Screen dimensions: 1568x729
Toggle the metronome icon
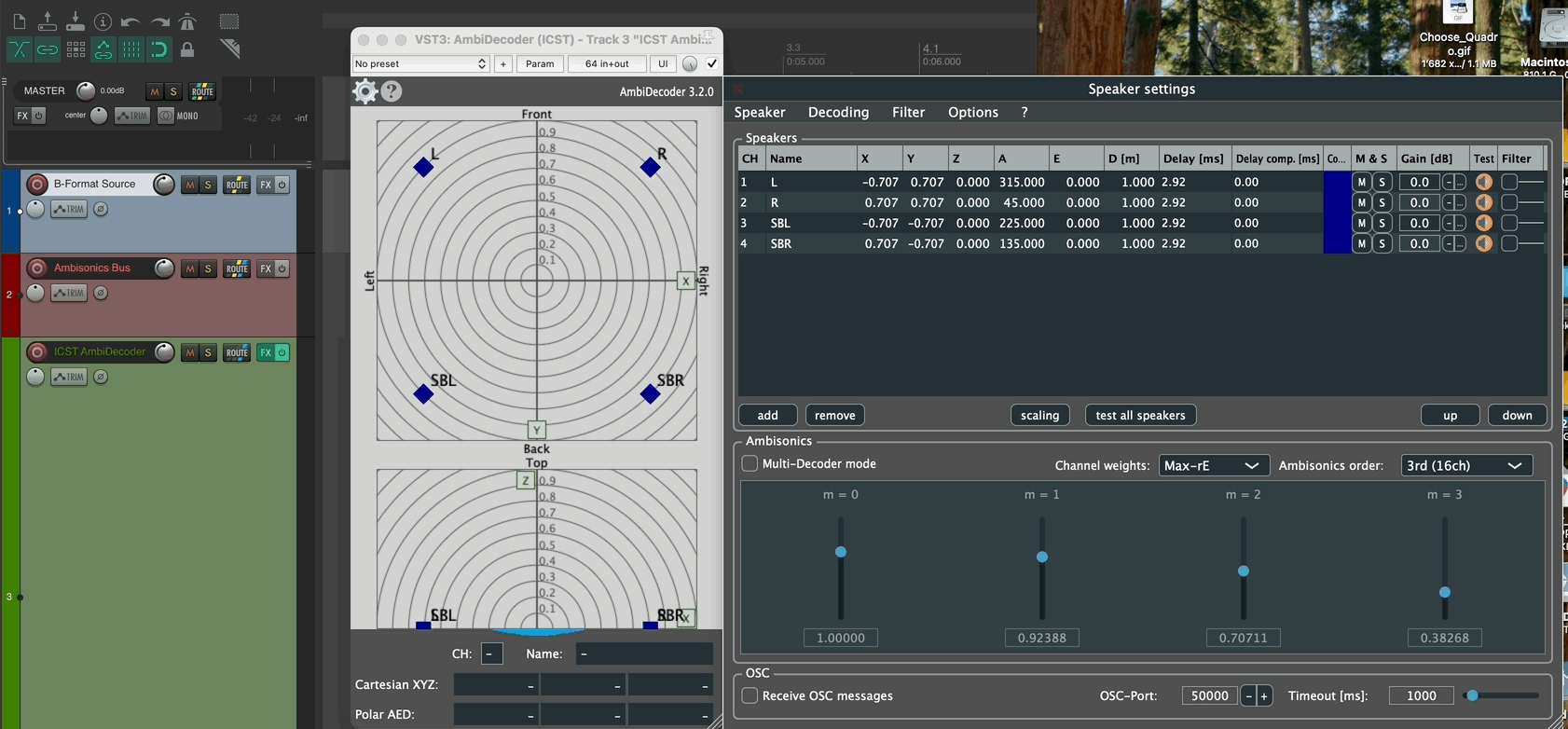pos(187,21)
